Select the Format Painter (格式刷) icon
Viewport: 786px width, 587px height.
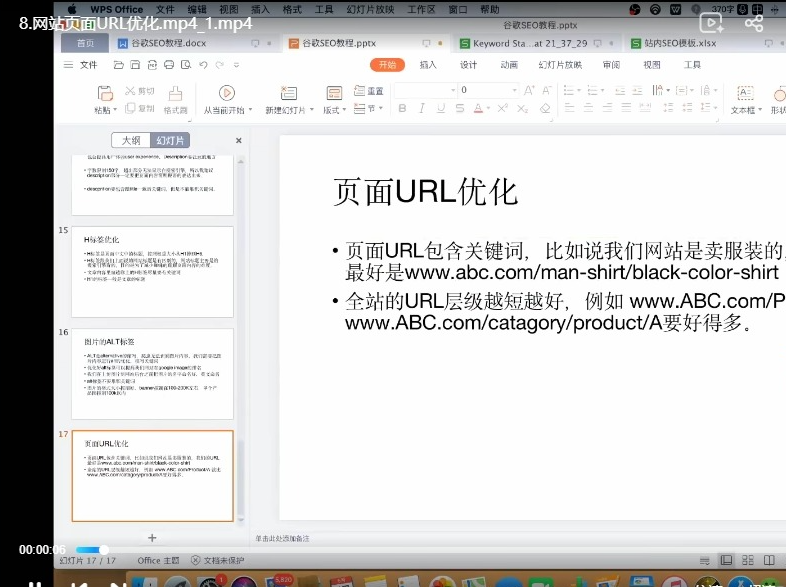tap(175, 93)
